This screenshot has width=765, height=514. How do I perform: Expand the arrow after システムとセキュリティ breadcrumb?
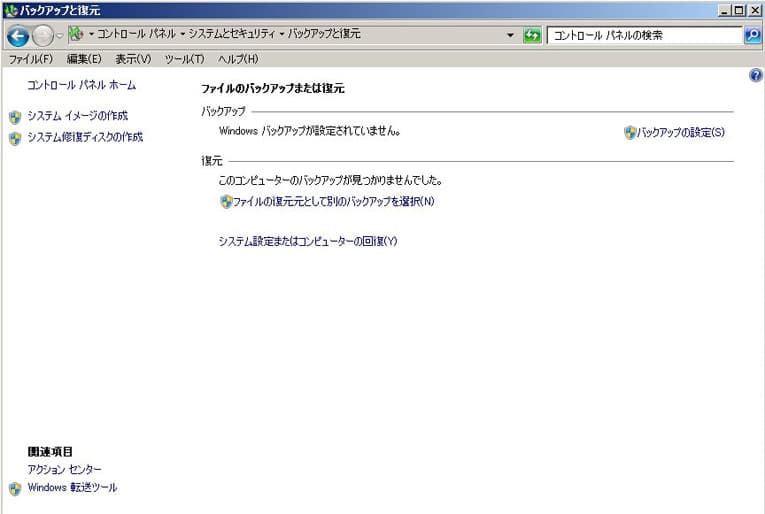tap(282, 35)
